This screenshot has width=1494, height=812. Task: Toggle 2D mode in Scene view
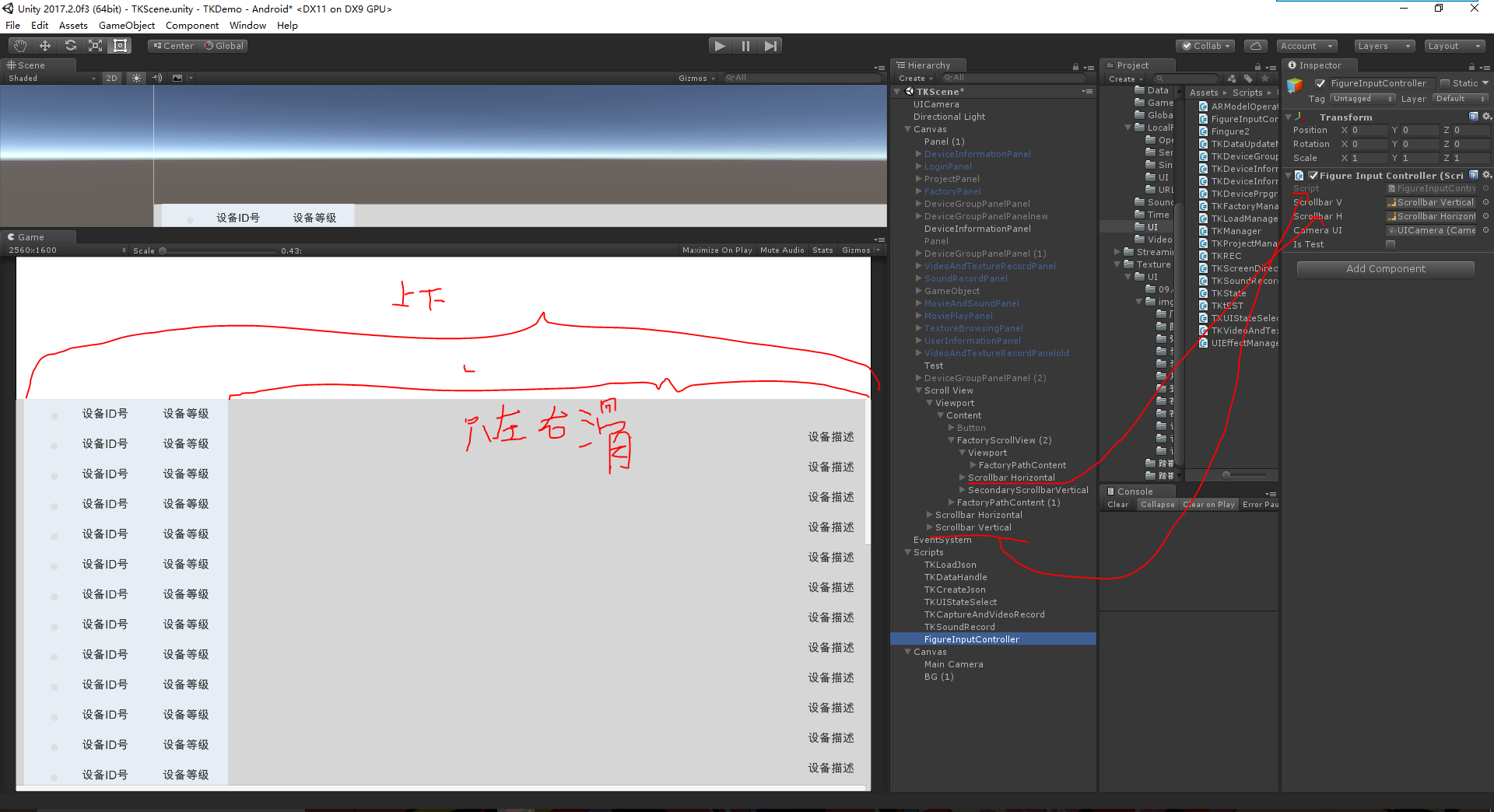coord(112,78)
